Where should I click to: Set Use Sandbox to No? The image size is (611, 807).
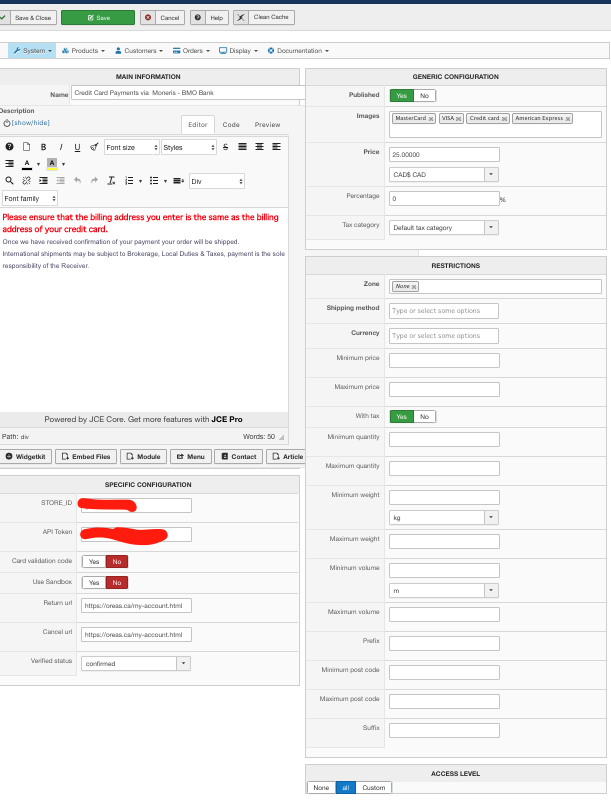[x=117, y=583]
